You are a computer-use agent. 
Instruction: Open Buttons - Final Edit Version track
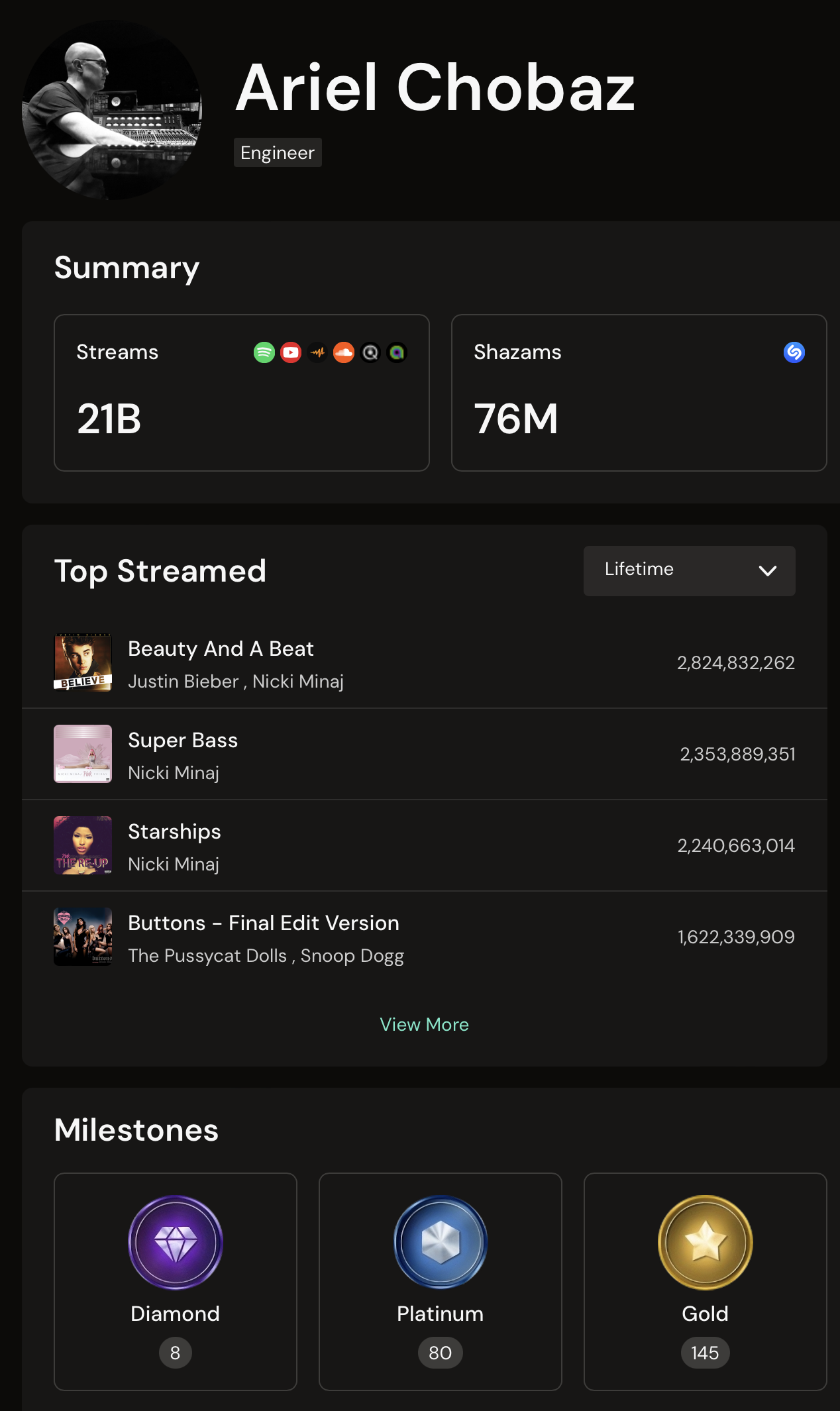264,923
